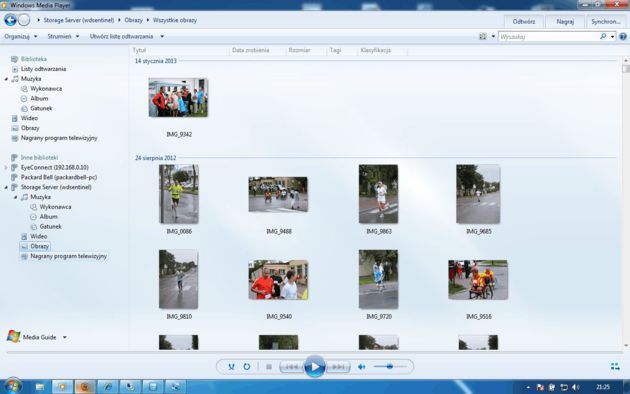The image size is (630, 394).
Task: Select Nagrany program telewizyjny under Storage Server
Action: point(69,256)
